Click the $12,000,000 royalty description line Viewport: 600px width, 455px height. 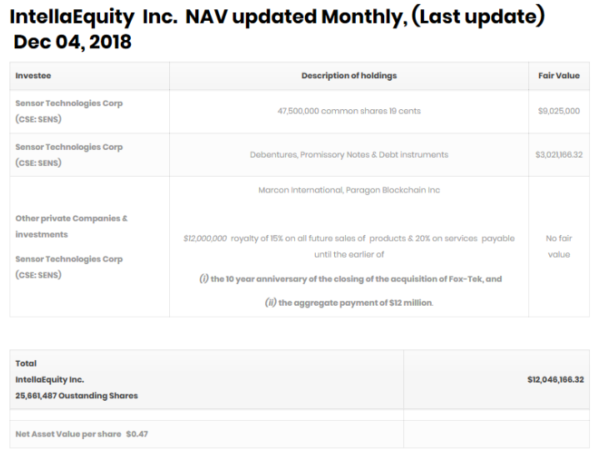coord(348,238)
